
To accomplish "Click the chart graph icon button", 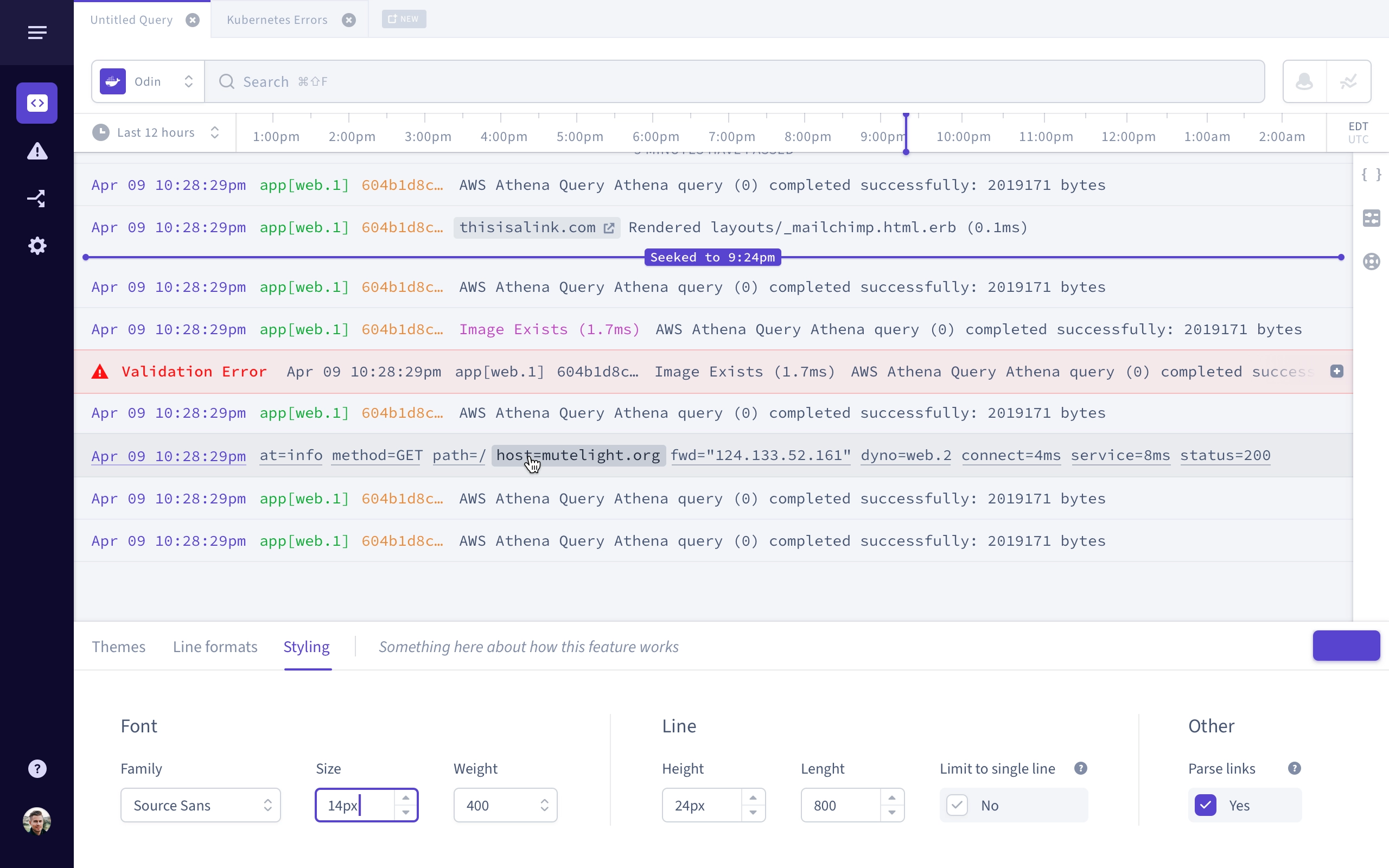I will tap(1349, 81).
